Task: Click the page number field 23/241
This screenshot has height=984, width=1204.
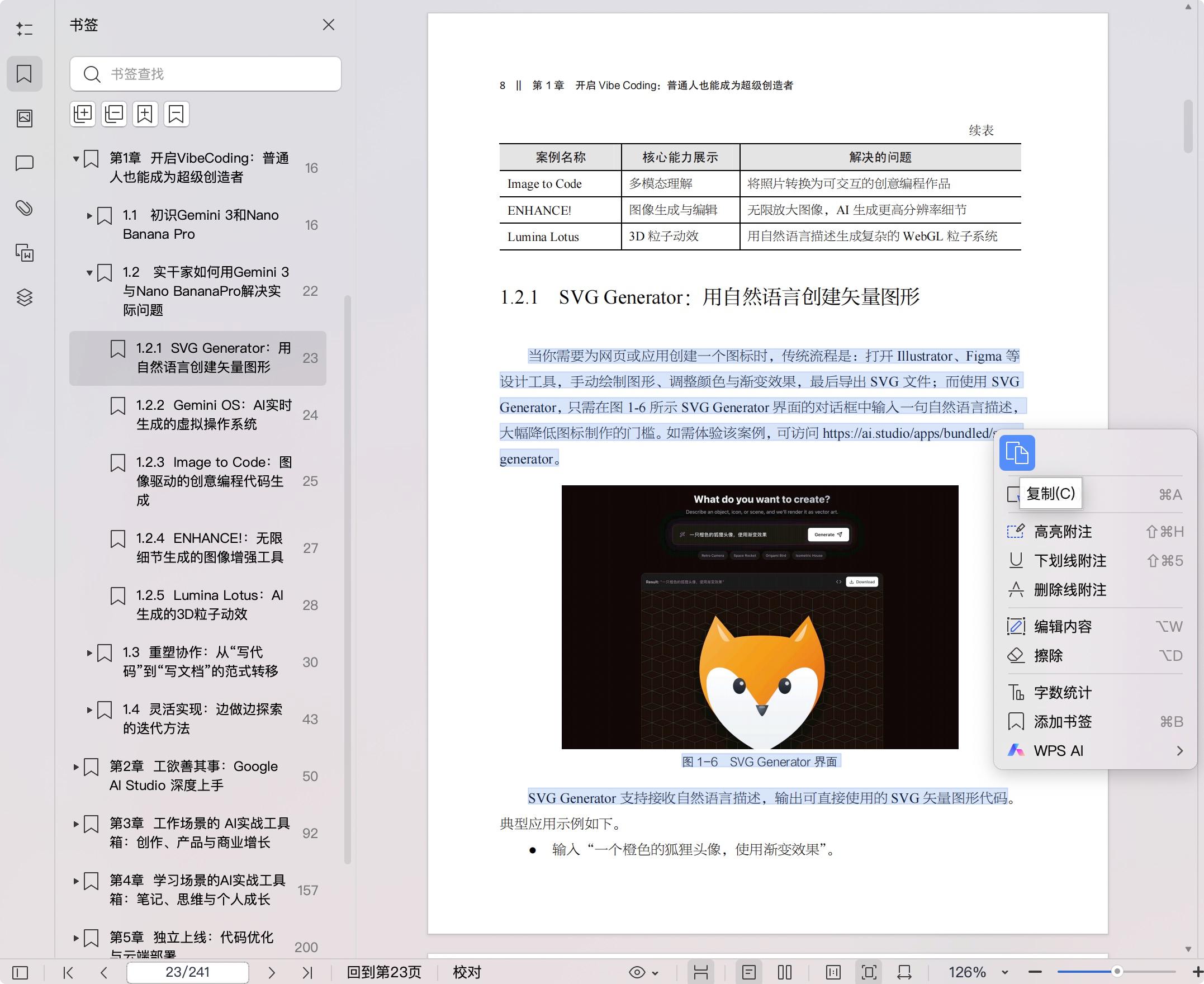Action: (x=188, y=973)
